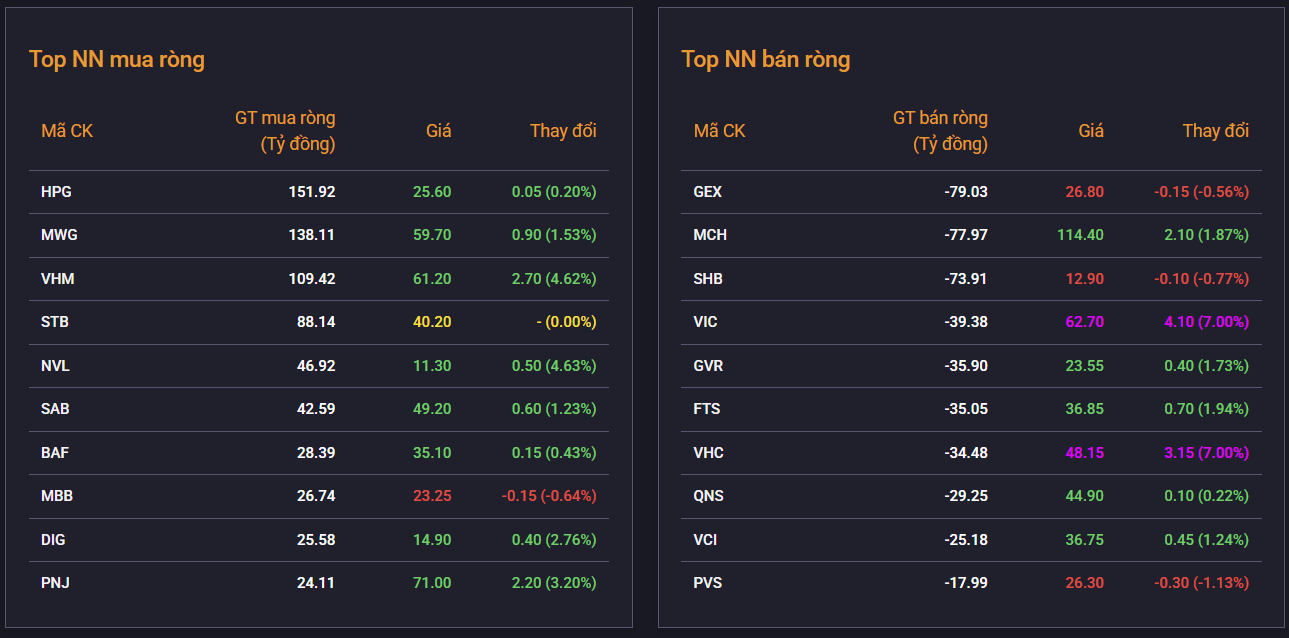Select VHM change 2.70 (4.62%)
This screenshot has width=1289, height=638.
tap(554, 279)
